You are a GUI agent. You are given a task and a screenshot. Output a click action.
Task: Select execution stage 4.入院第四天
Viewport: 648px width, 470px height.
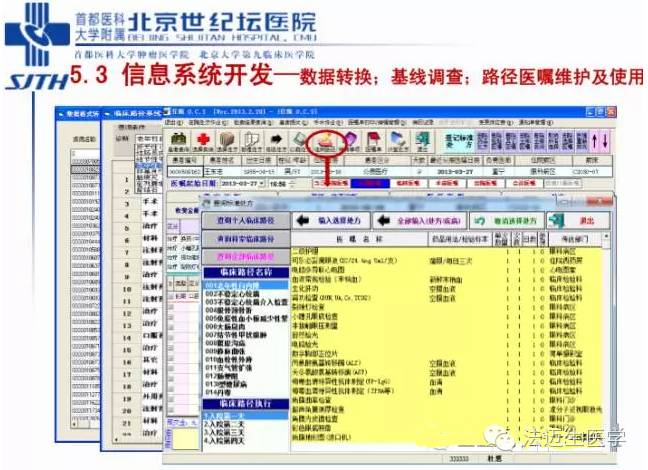click(224, 441)
